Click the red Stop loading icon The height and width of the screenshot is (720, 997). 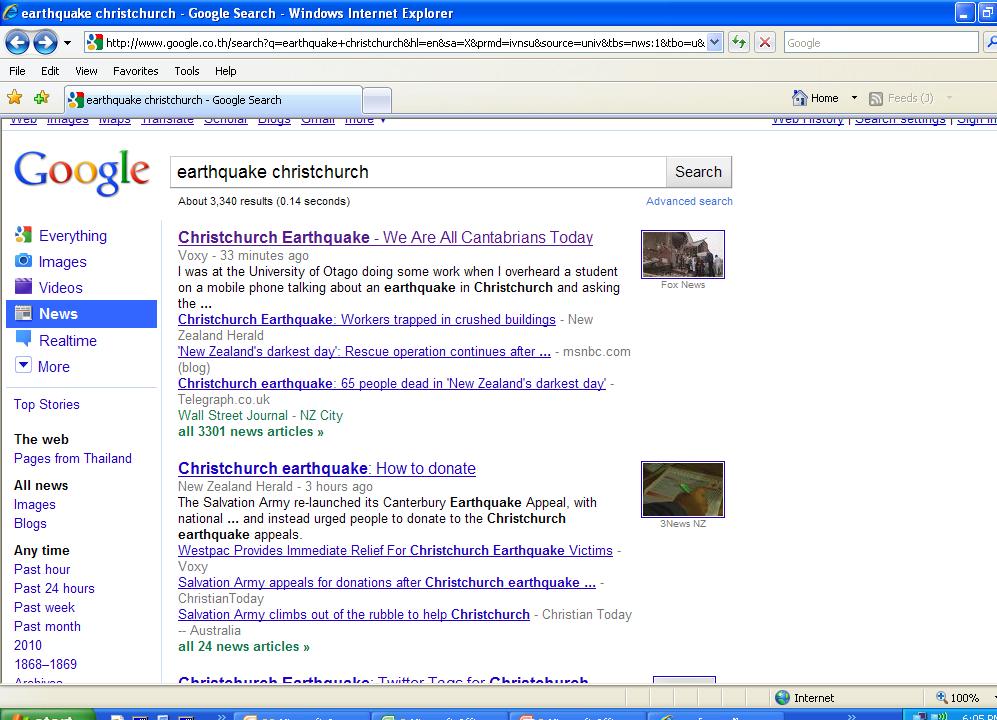[x=765, y=42]
